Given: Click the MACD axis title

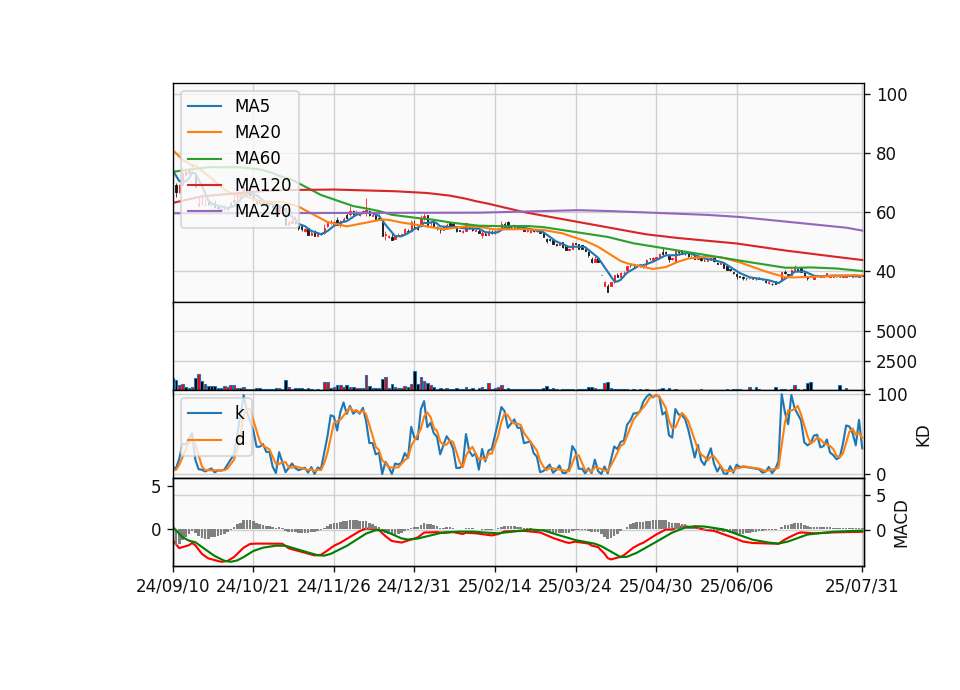Looking at the screenshot, I should (901, 524).
